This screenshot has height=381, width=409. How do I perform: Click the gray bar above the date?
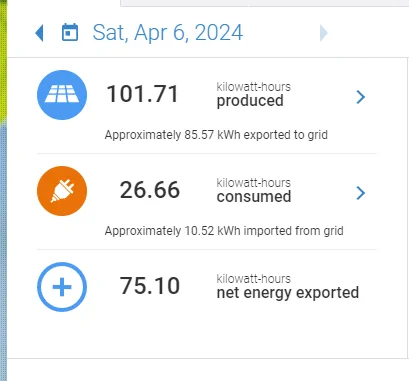coord(264,3)
